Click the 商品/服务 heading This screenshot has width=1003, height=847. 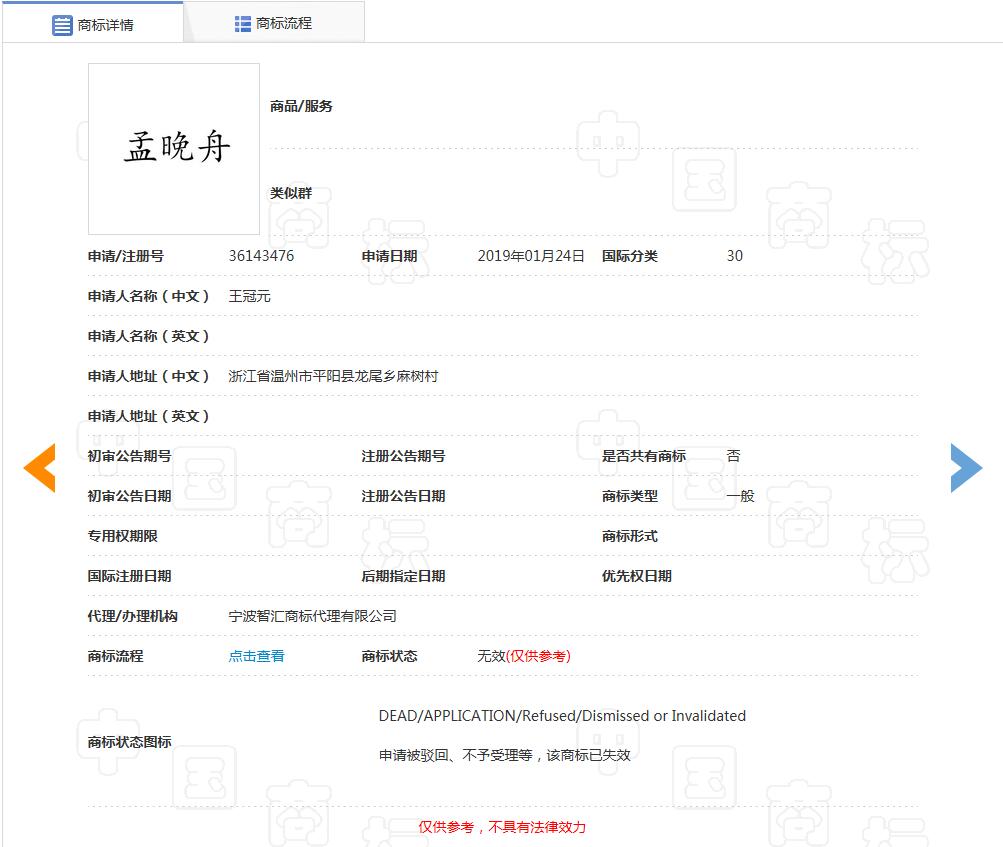(301, 106)
